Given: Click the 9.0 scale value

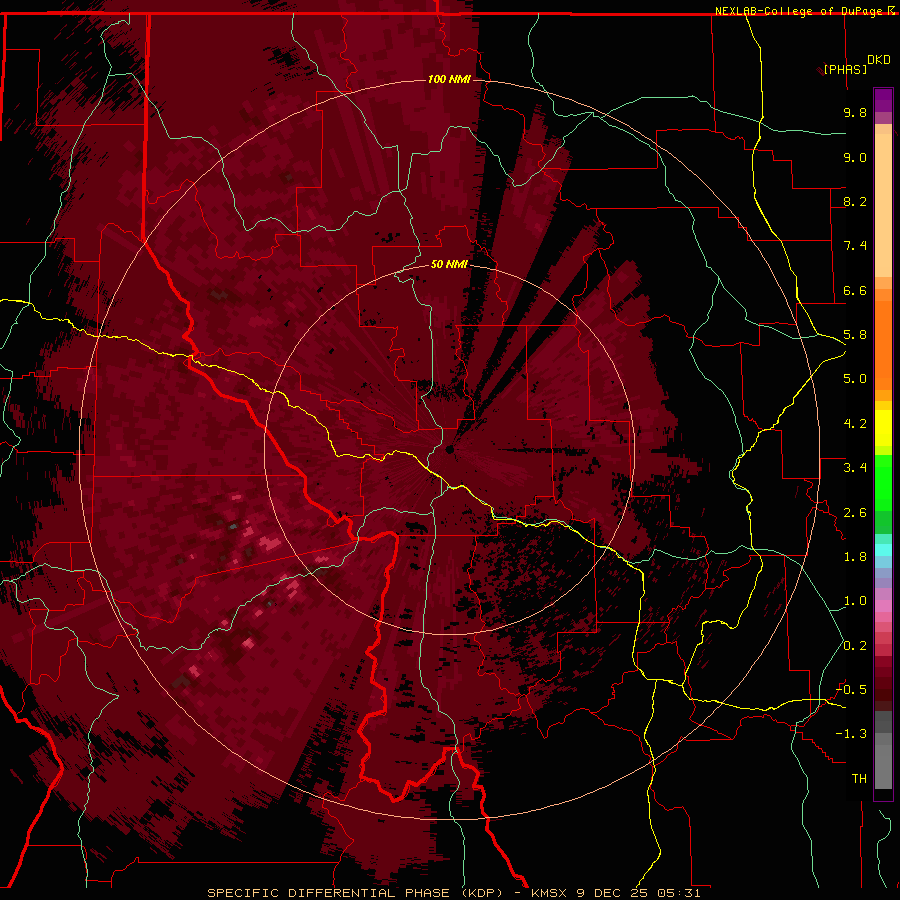Looking at the screenshot, I should 855,157.
